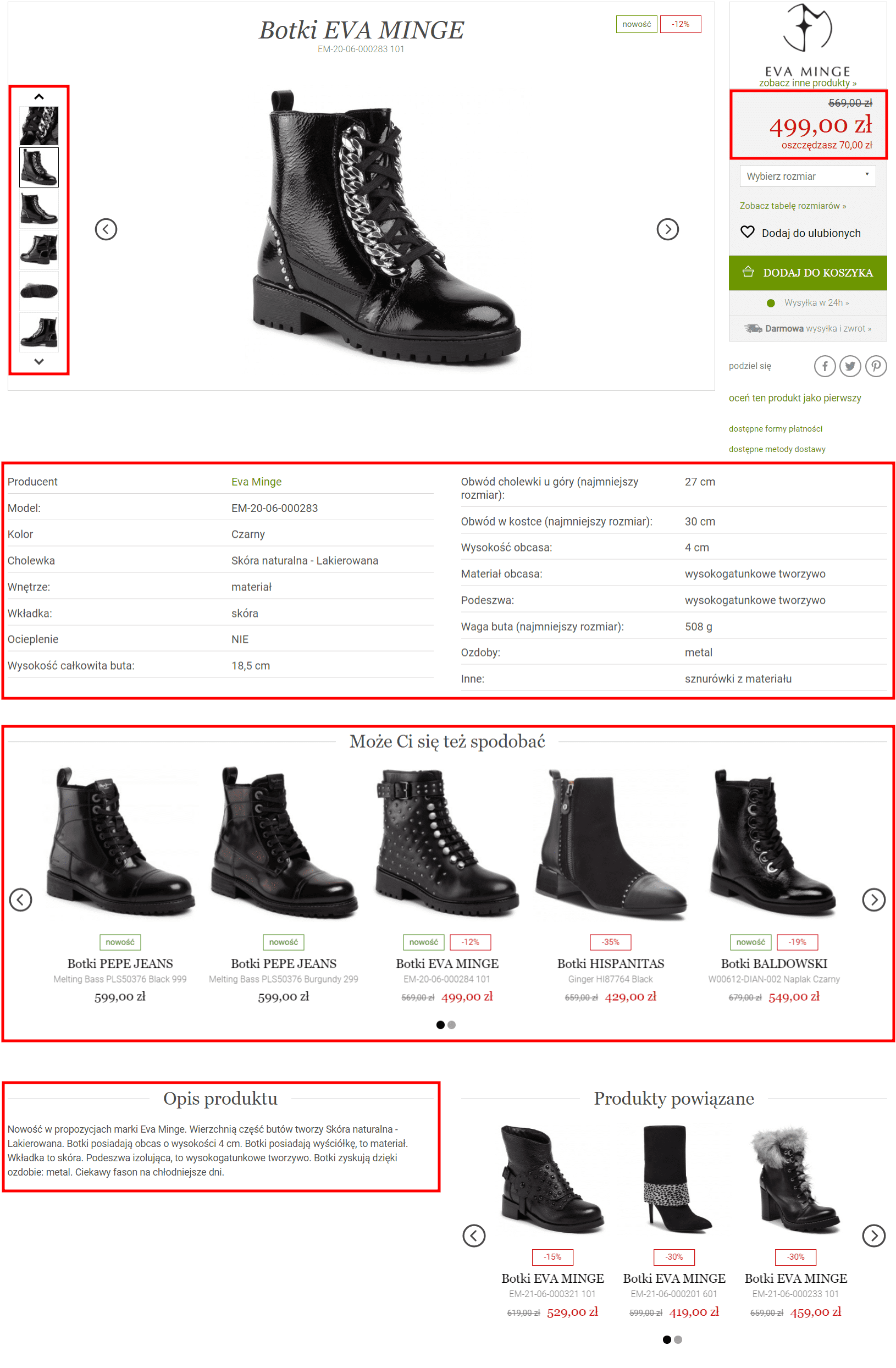
Task: Add boots to cart with 'DODAJ DO KOSZYKA'
Action: (x=807, y=273)
